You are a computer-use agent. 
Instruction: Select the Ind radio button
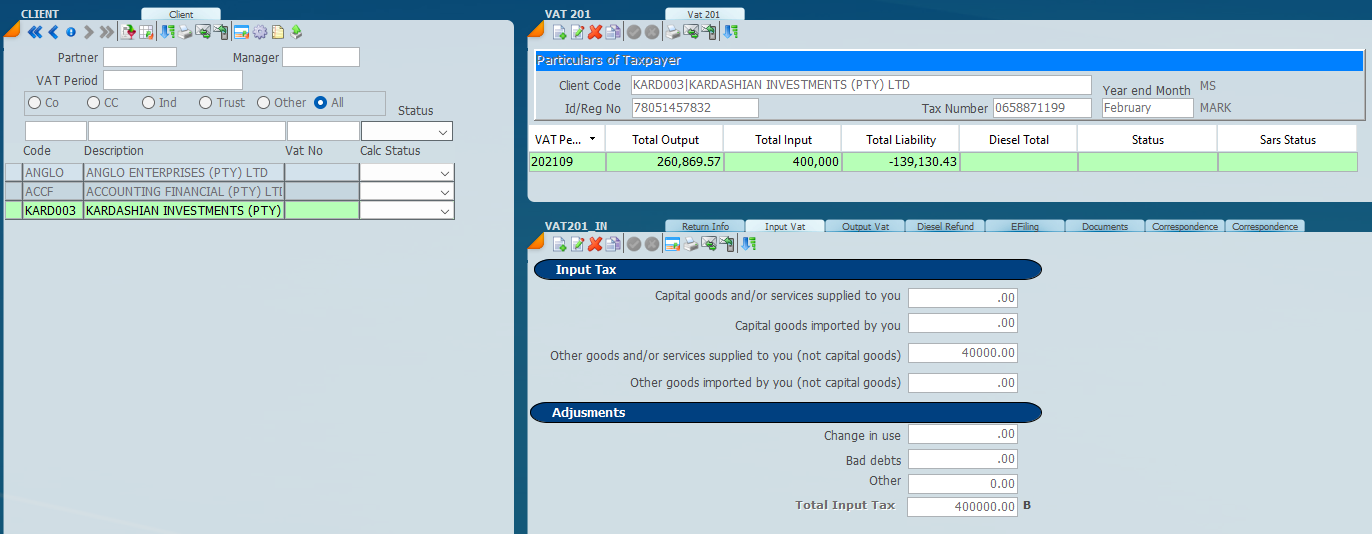point(149,103)
